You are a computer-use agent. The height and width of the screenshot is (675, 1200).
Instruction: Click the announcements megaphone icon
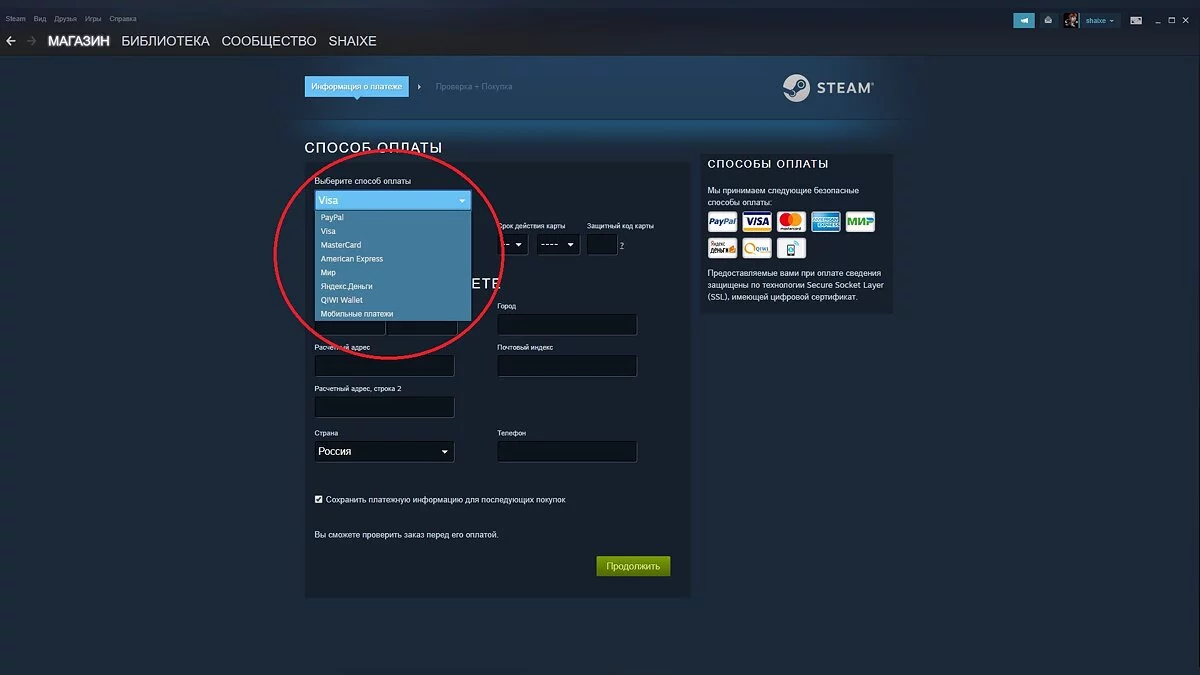tap(1024, 20)
